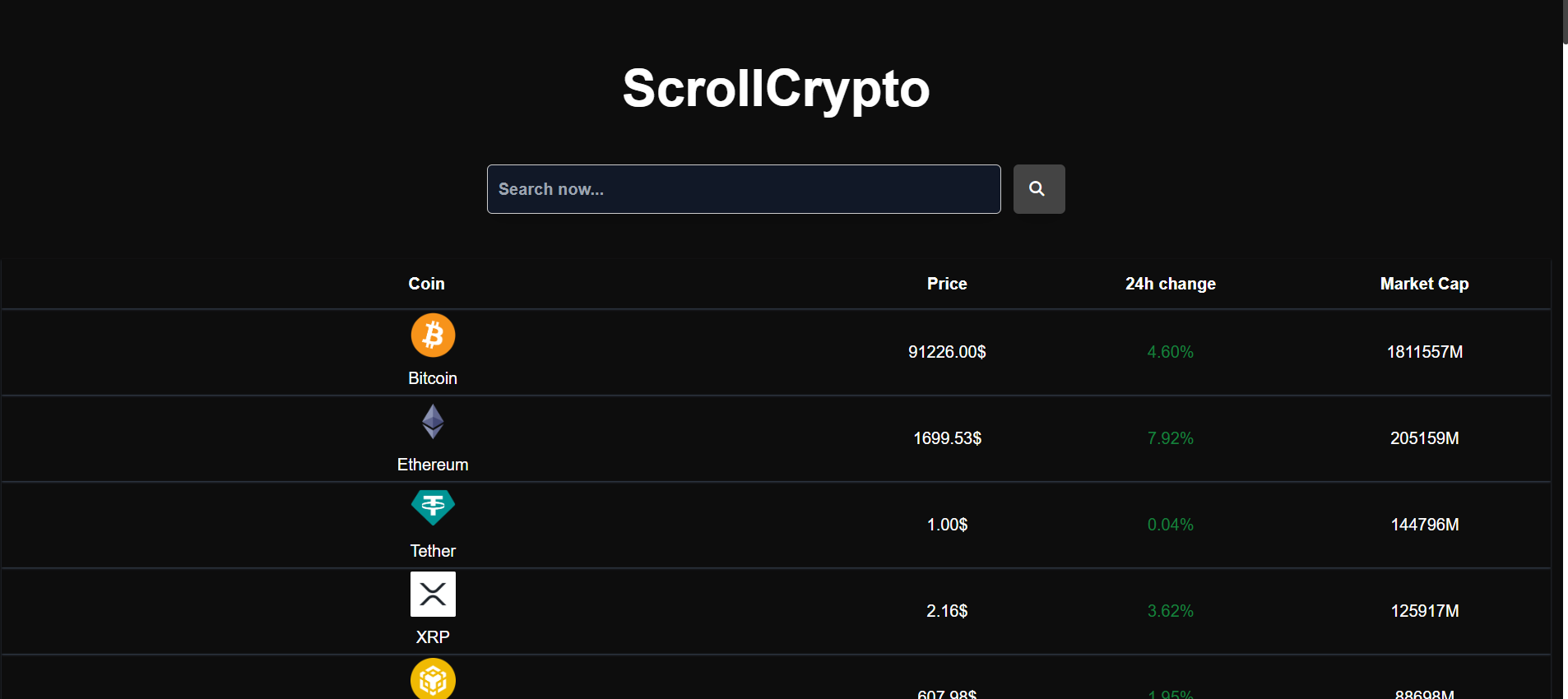Screen dimensions: 1568x699
Task: Click the Market Cap column header
Action: [x=1424, y=284]
